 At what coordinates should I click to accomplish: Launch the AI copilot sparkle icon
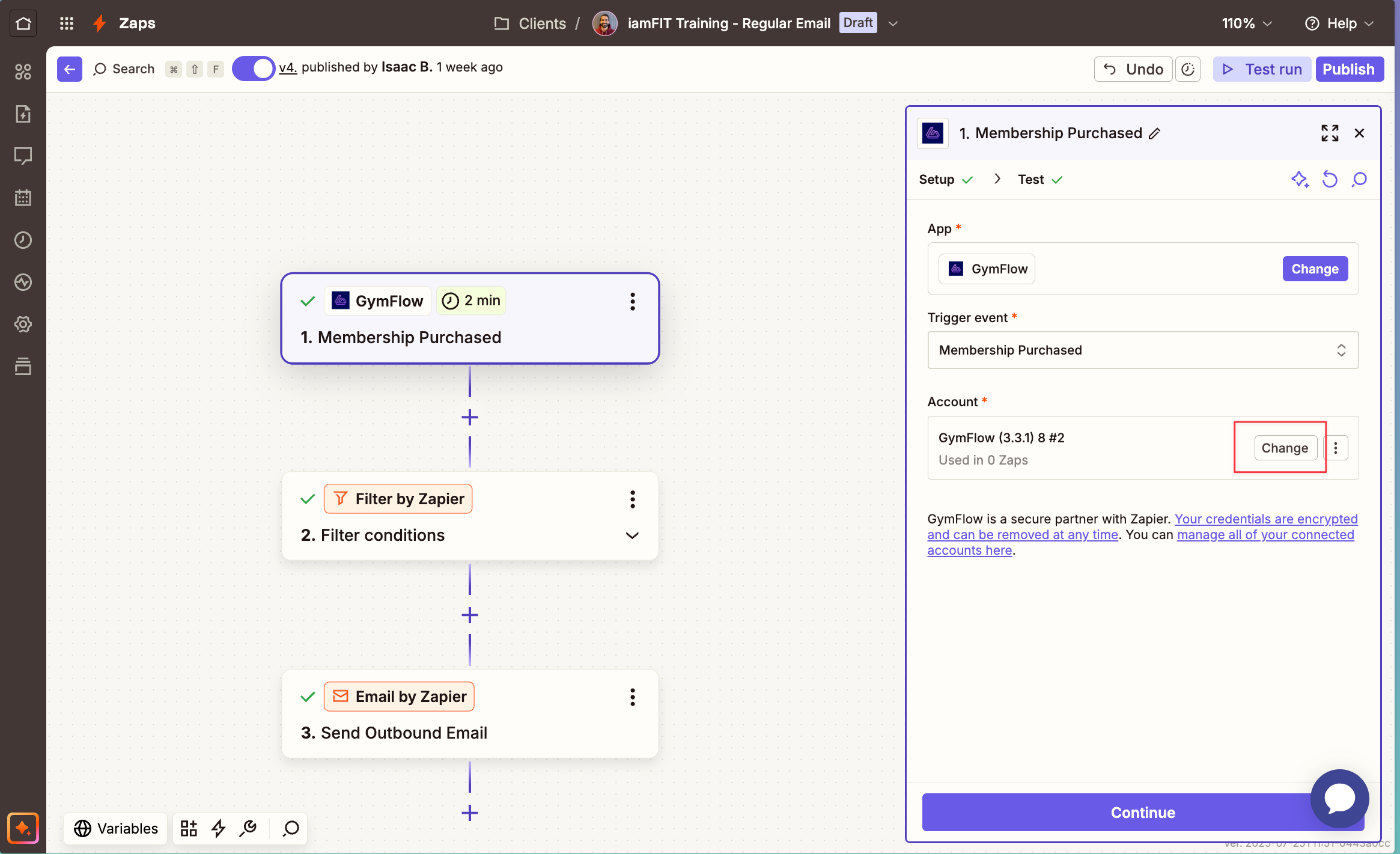[23, 828]
